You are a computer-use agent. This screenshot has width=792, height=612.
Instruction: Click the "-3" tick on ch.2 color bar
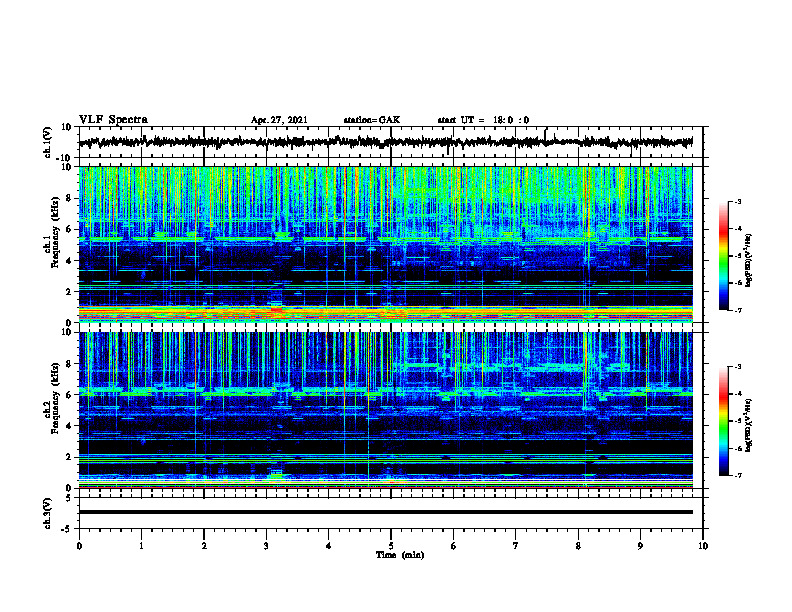pos(737,367)
